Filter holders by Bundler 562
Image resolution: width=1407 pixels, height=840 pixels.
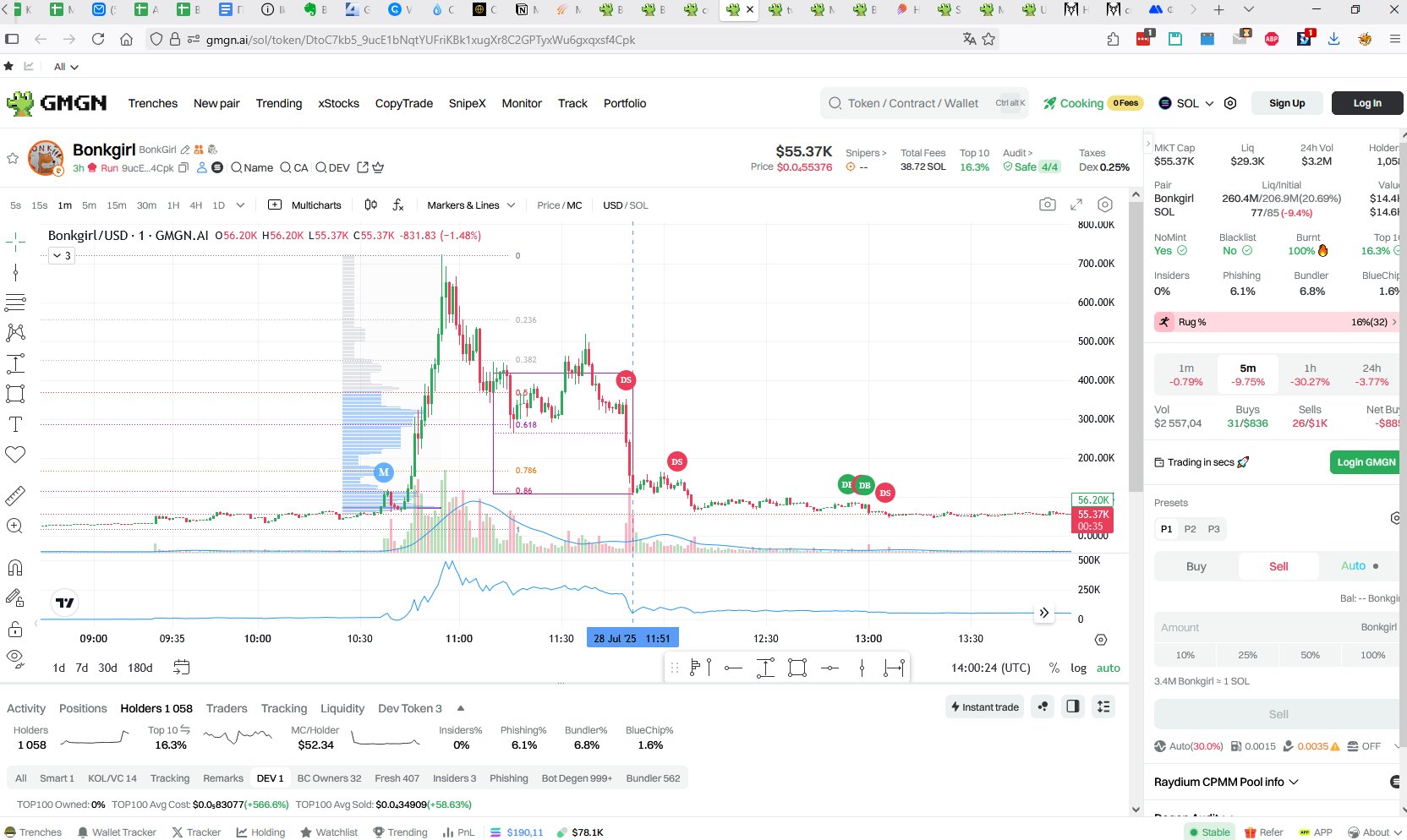point(653,778)
